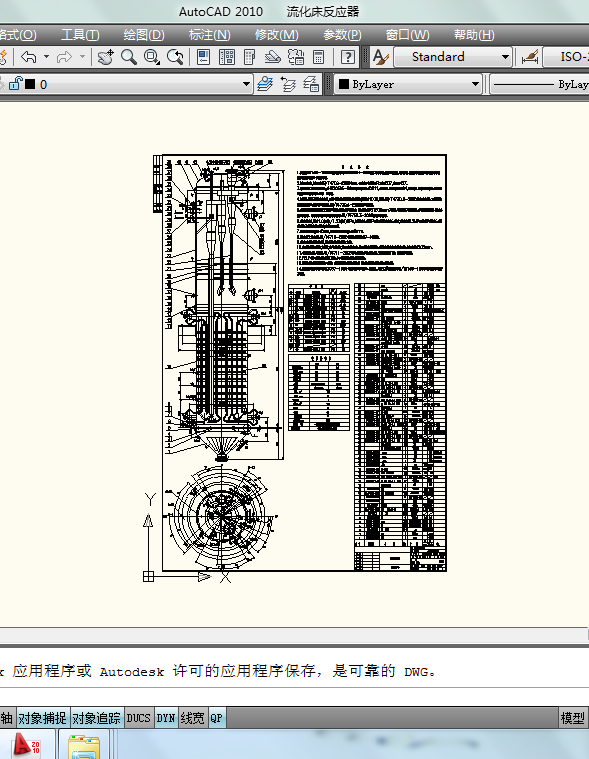Open the Undo history dropdown arrow
The image size is (589, 759).
coord(46,57)
